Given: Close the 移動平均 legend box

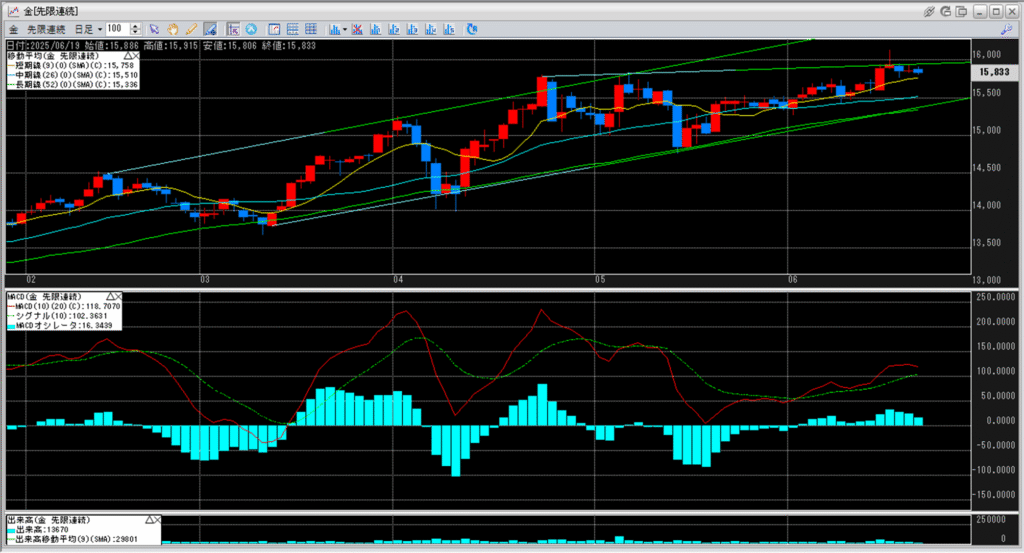Looking at the screenshot, I should pos(136,56).
